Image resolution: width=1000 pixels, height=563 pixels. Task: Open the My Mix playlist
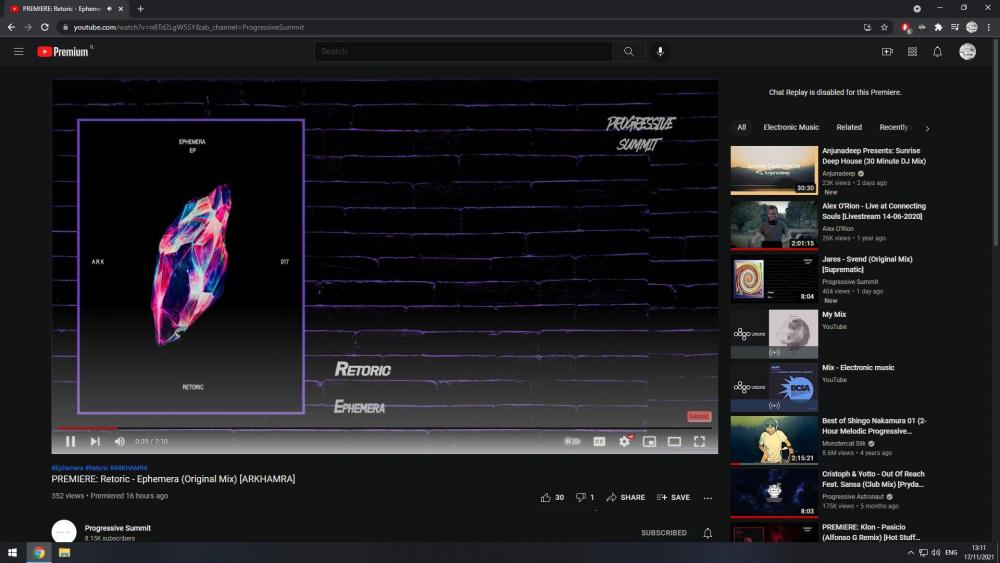pos(834,314)
